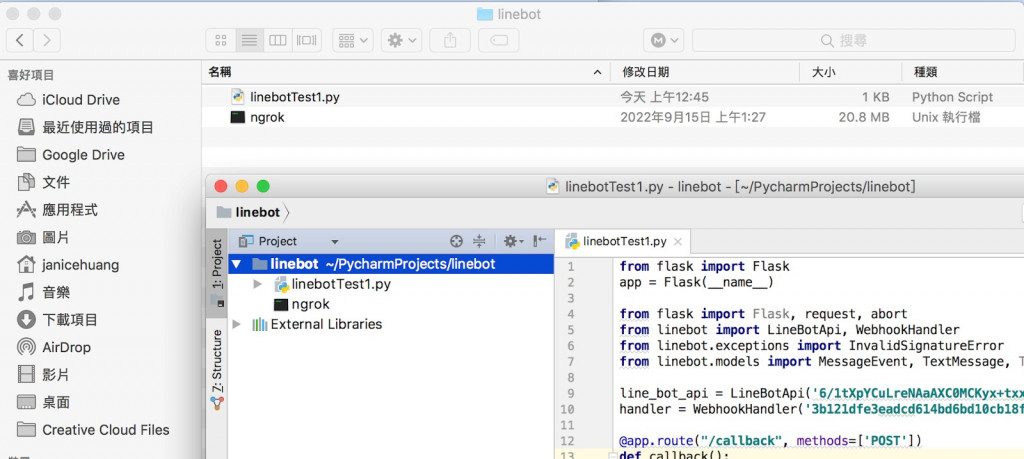Go back in Finder window
This screenshot has width=1024, height=459.
tap(20, 40)
